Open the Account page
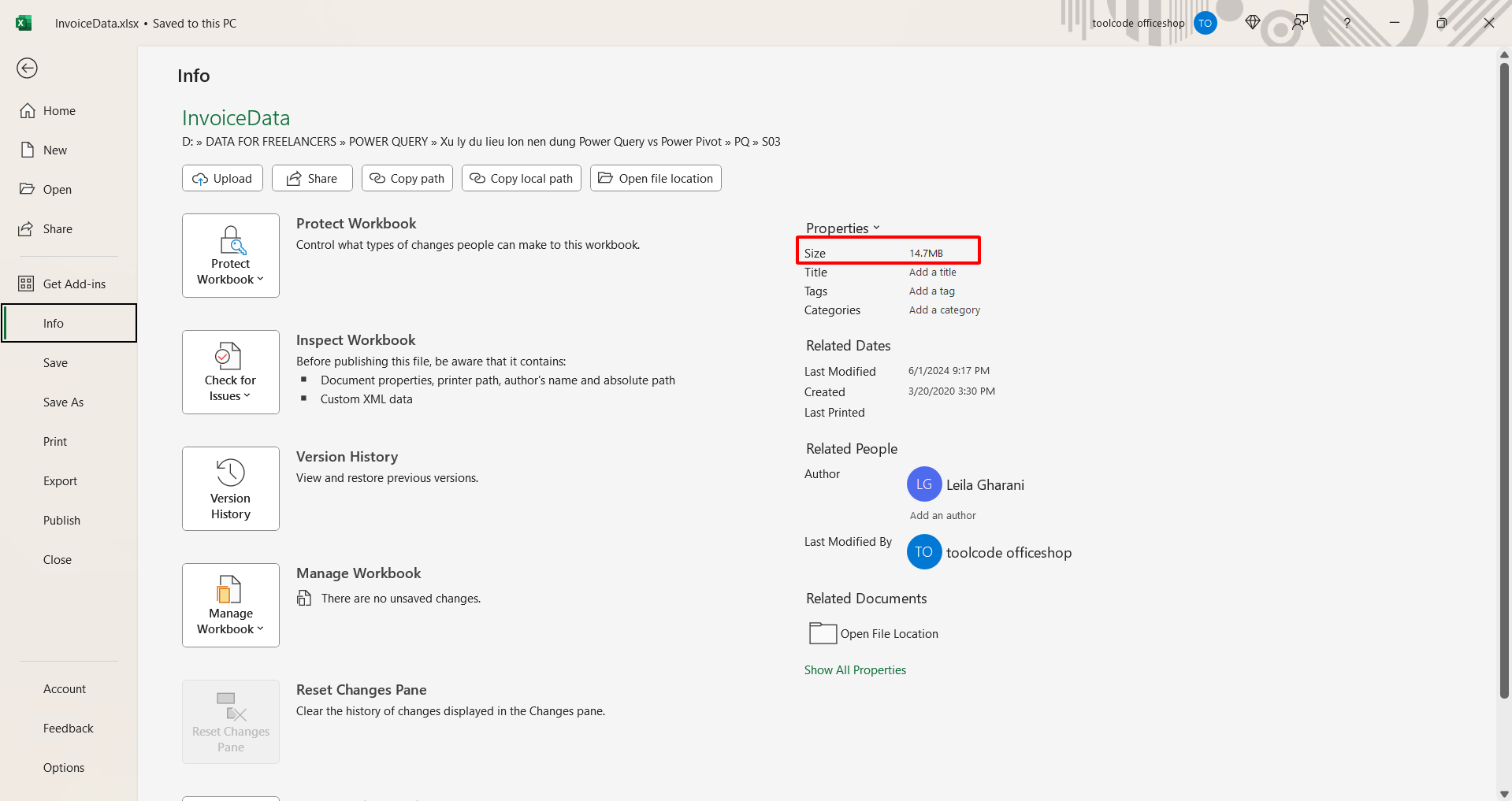The image size is (1512, 801). click(69, 689)
